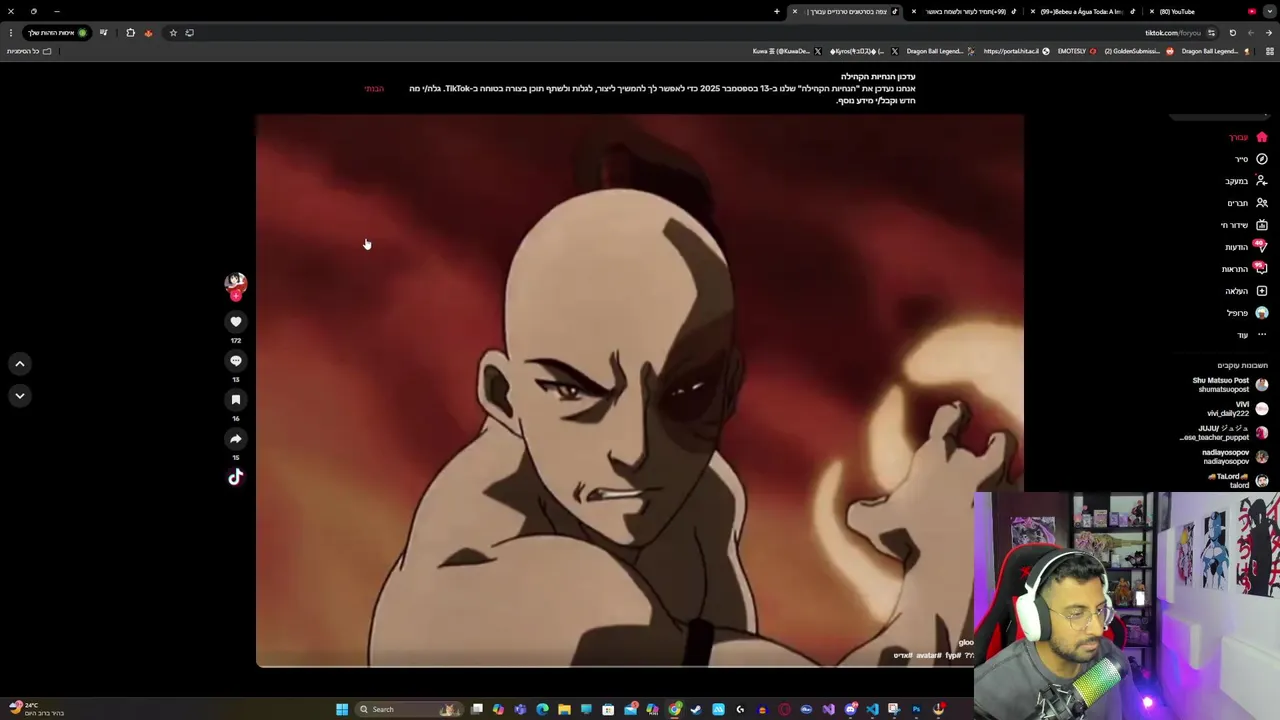Open Activity notifications icon with the 95 badge
Image resolution: width=1280 pixels, height=720 pixels.
pyautogui.click(x=1261, y=268)
